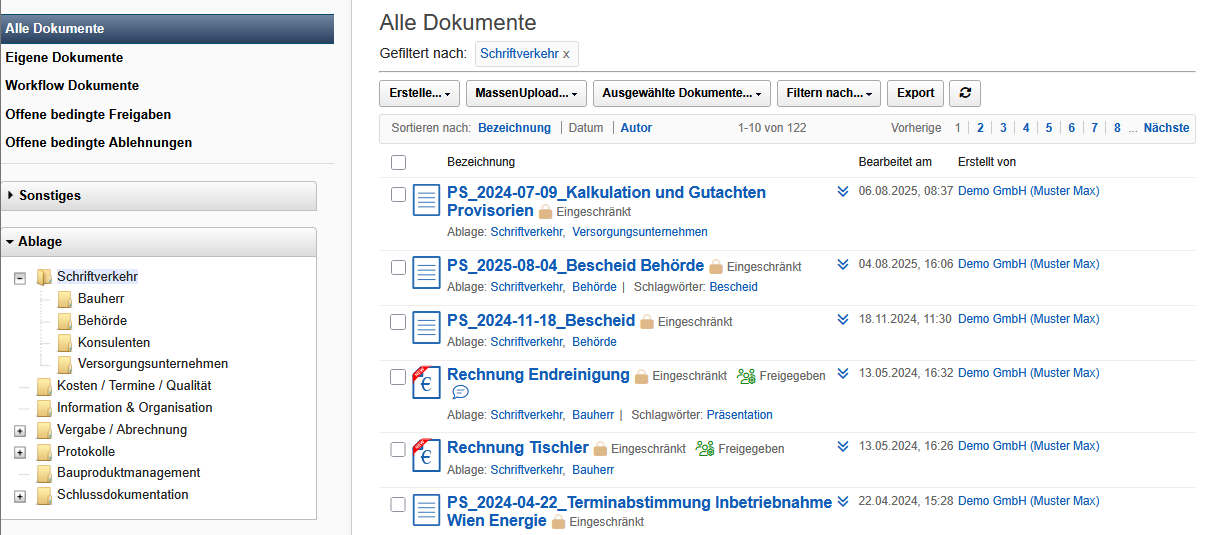Click the Freigegeben status icon of Rechnung Endreinigung
This screenshot has width=1218, height=535.
click(x=746, y=376)
